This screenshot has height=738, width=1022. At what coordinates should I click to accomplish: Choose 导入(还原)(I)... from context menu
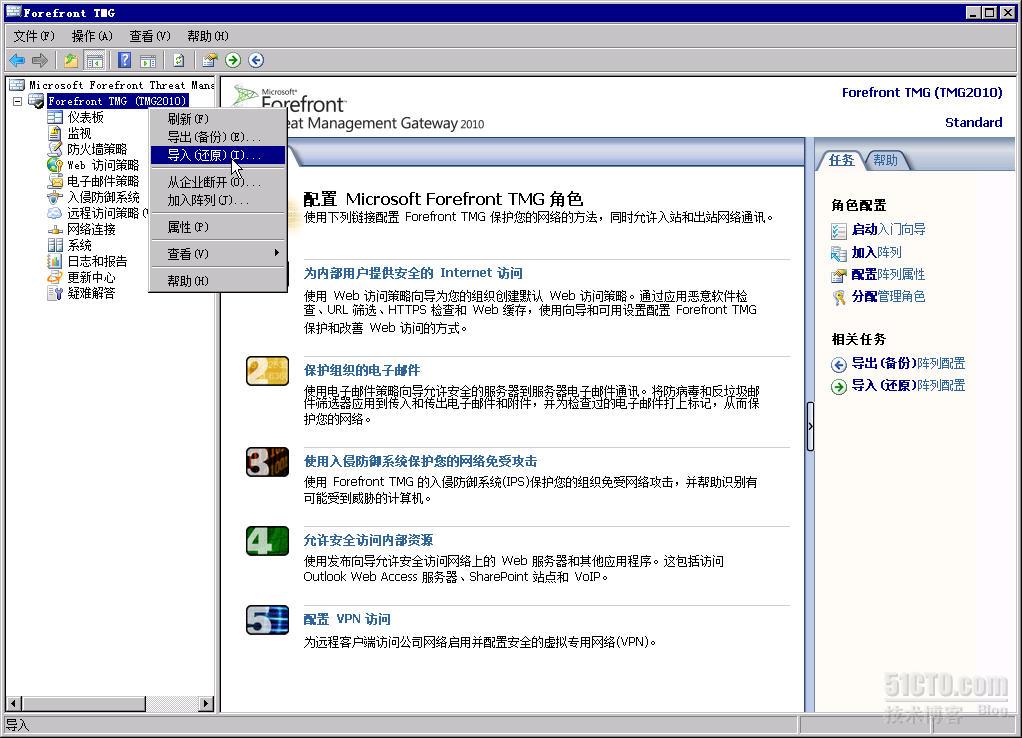pyautogui.click(x=218, y=155)
